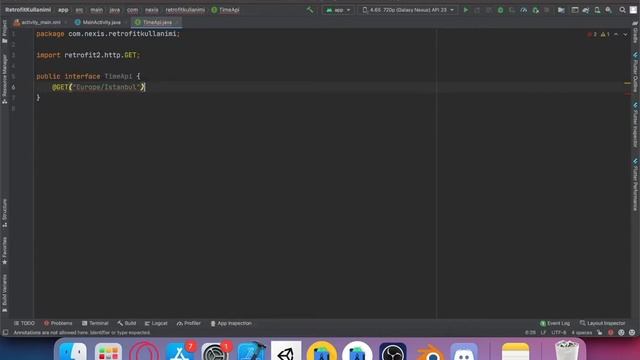
Task: Click the @GET annotation in code
Action: tap(60, 87)
